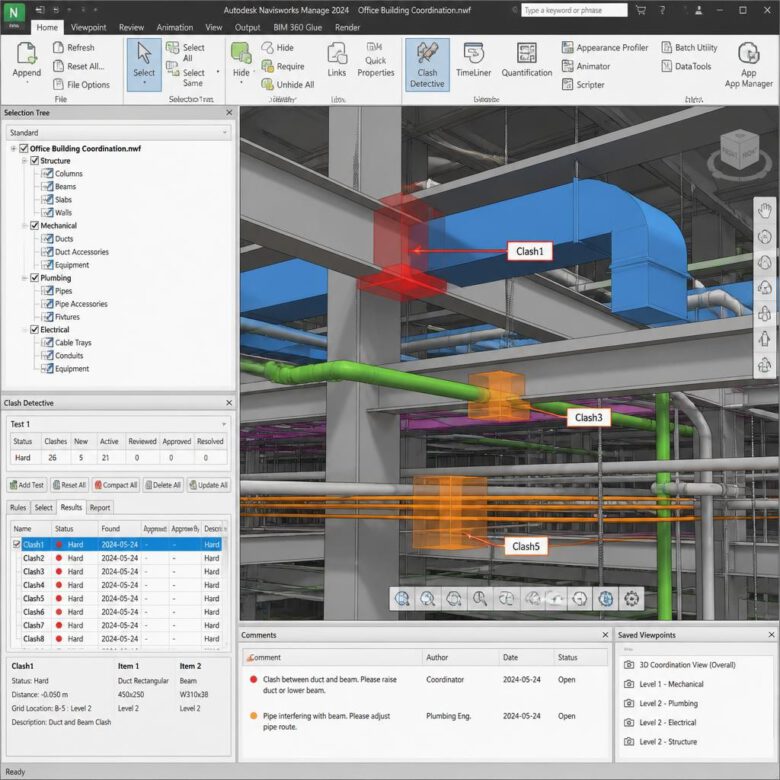Activate the Select arrow tool
This screenshot has width=780, height=780.
(x=144, y=65)
